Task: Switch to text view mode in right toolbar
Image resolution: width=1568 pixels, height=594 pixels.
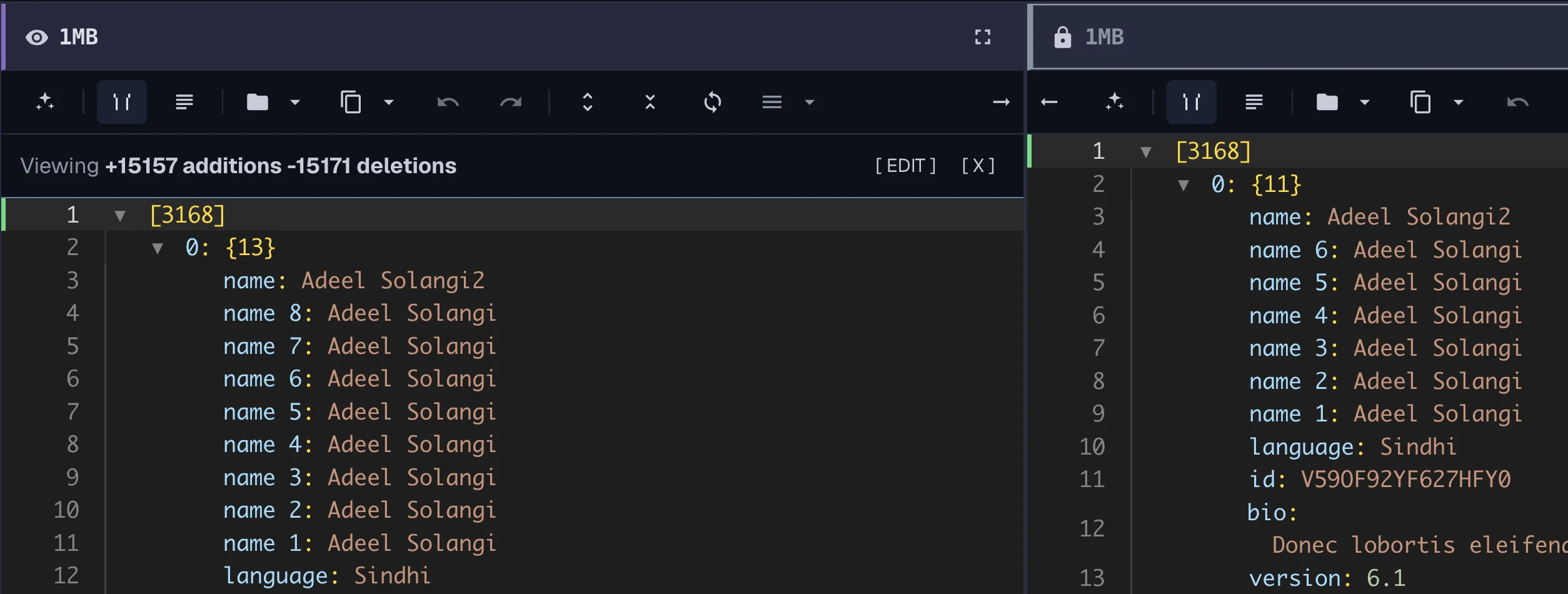Action: coord(1254,102)
